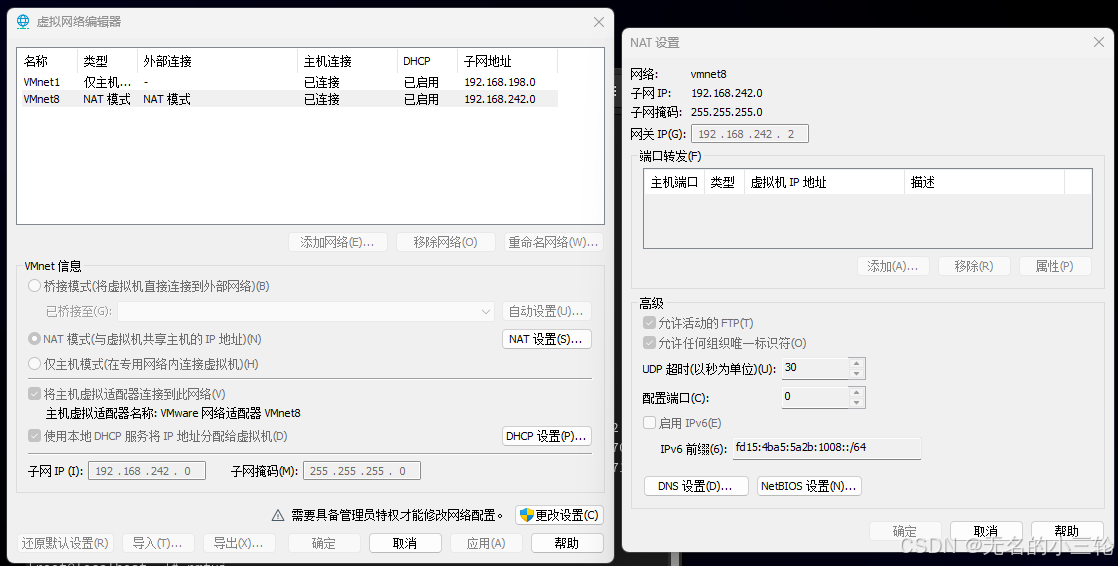Toggle 使用本地 DHCP 服务 checkbox
Image resolution: width=1118 pixels, height=566 pixels.
click(34, 436)
